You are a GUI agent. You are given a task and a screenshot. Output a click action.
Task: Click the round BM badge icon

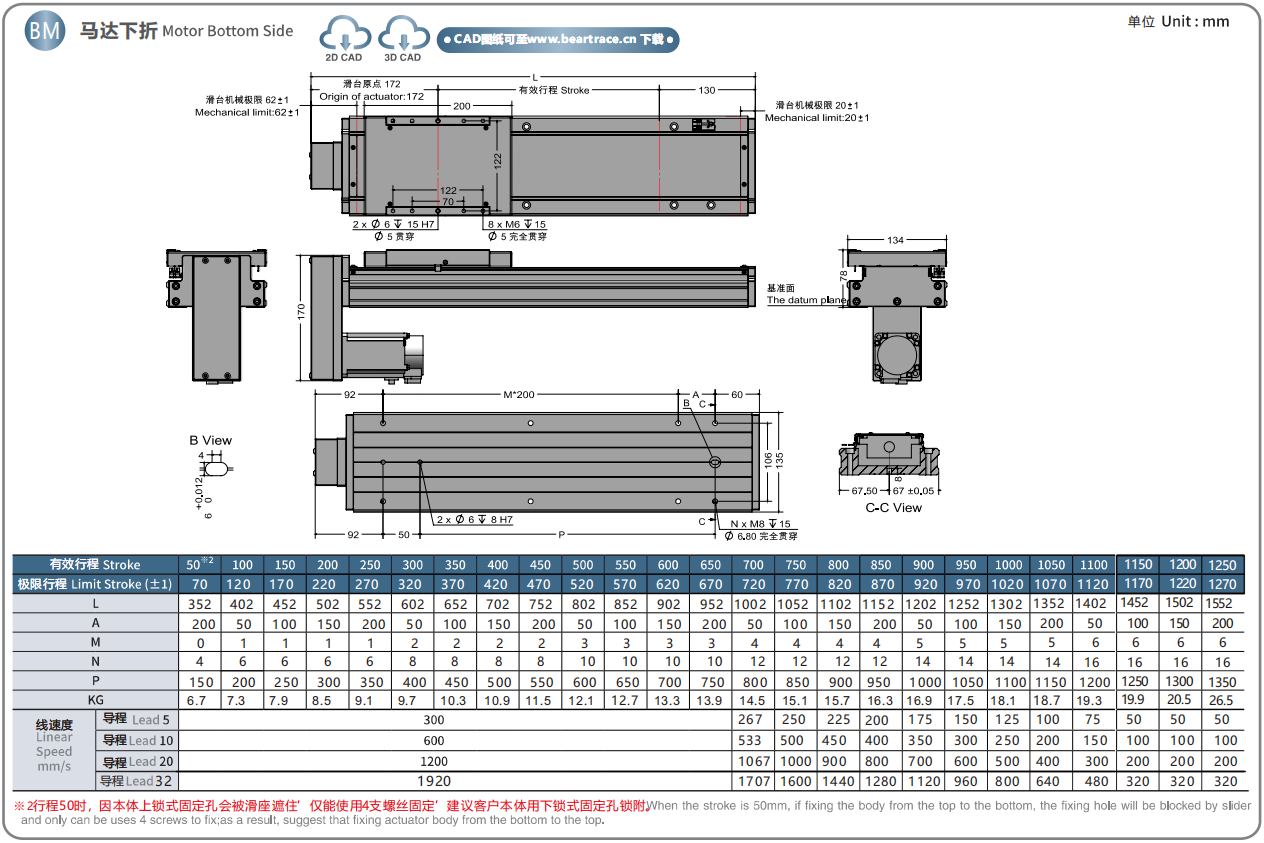[x=45, y=31]
